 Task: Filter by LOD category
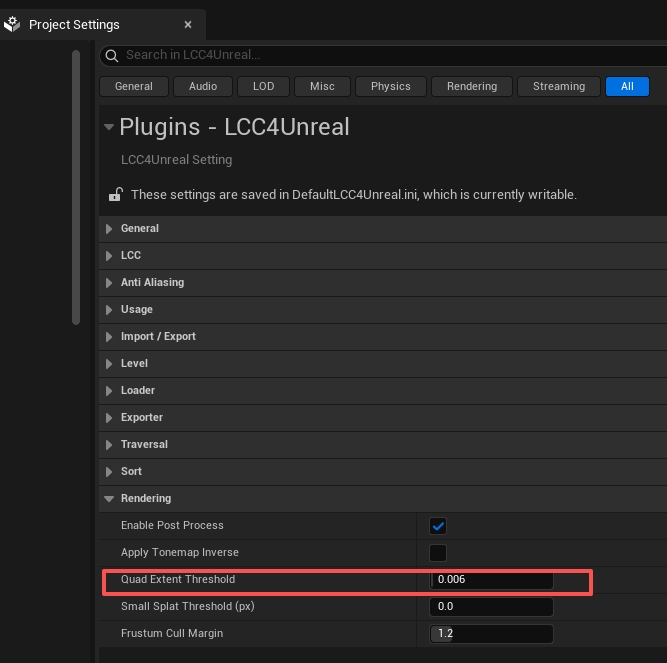tap(263, 86)
